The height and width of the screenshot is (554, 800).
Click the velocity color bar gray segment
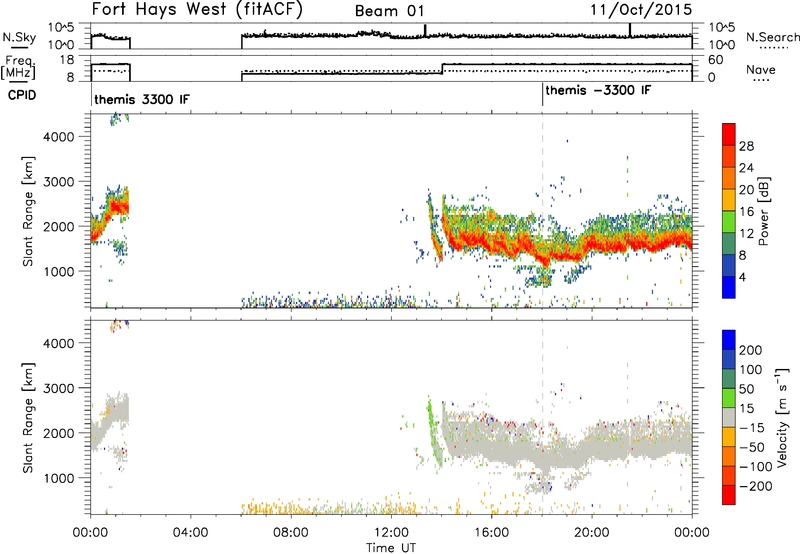(729, 417)
